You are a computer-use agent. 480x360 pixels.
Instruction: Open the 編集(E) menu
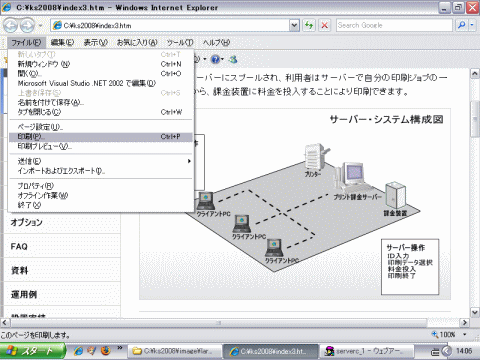click(62, 42)
